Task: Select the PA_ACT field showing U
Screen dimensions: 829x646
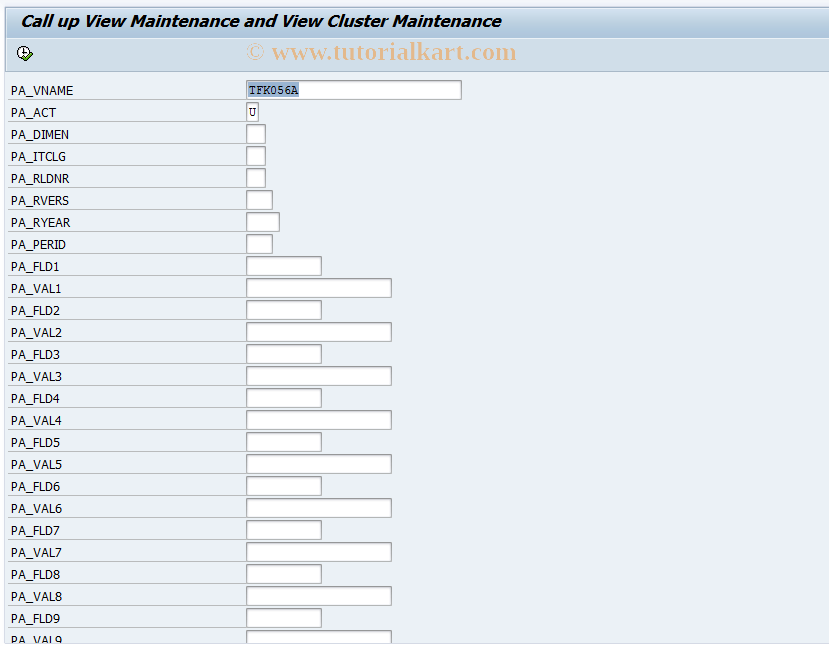Action: coord(254,112)
